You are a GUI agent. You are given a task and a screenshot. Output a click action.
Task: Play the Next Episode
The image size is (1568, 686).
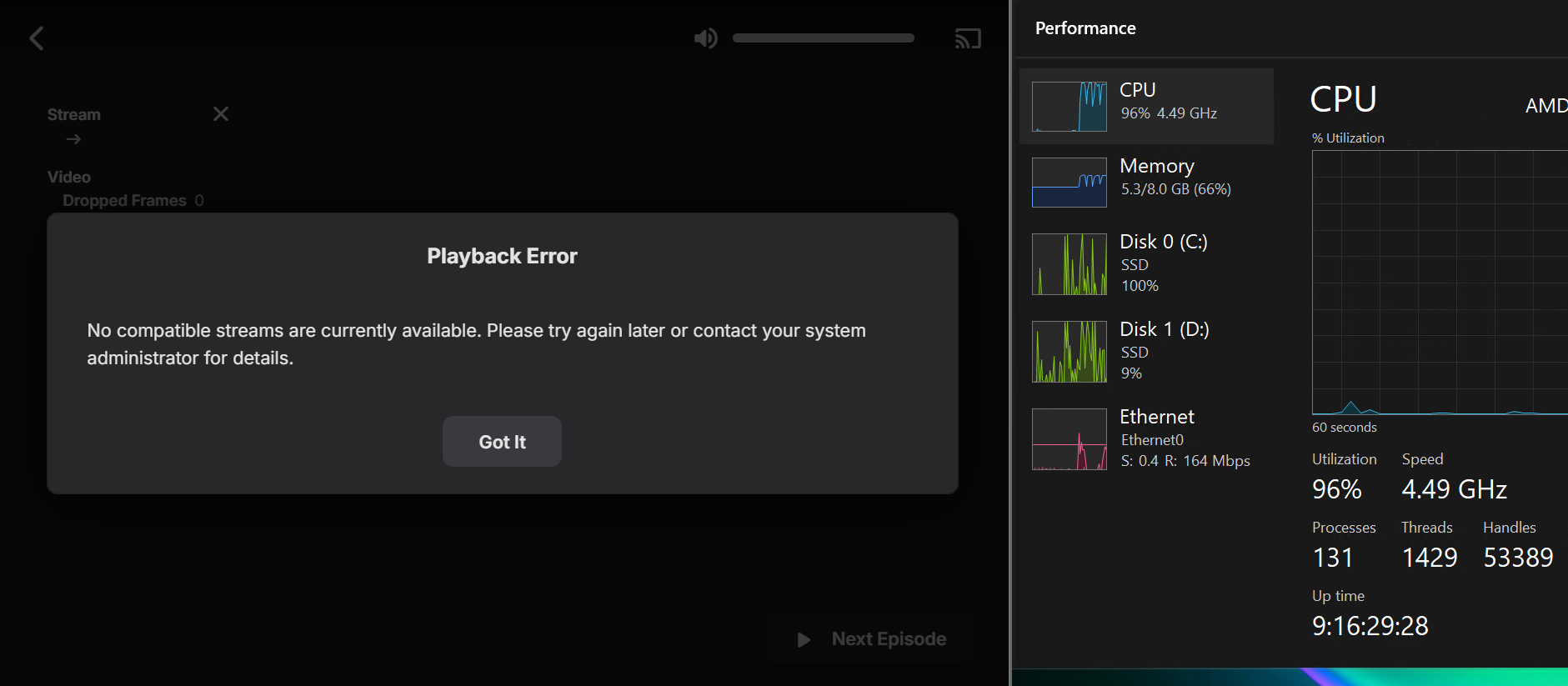click(872, 639)
